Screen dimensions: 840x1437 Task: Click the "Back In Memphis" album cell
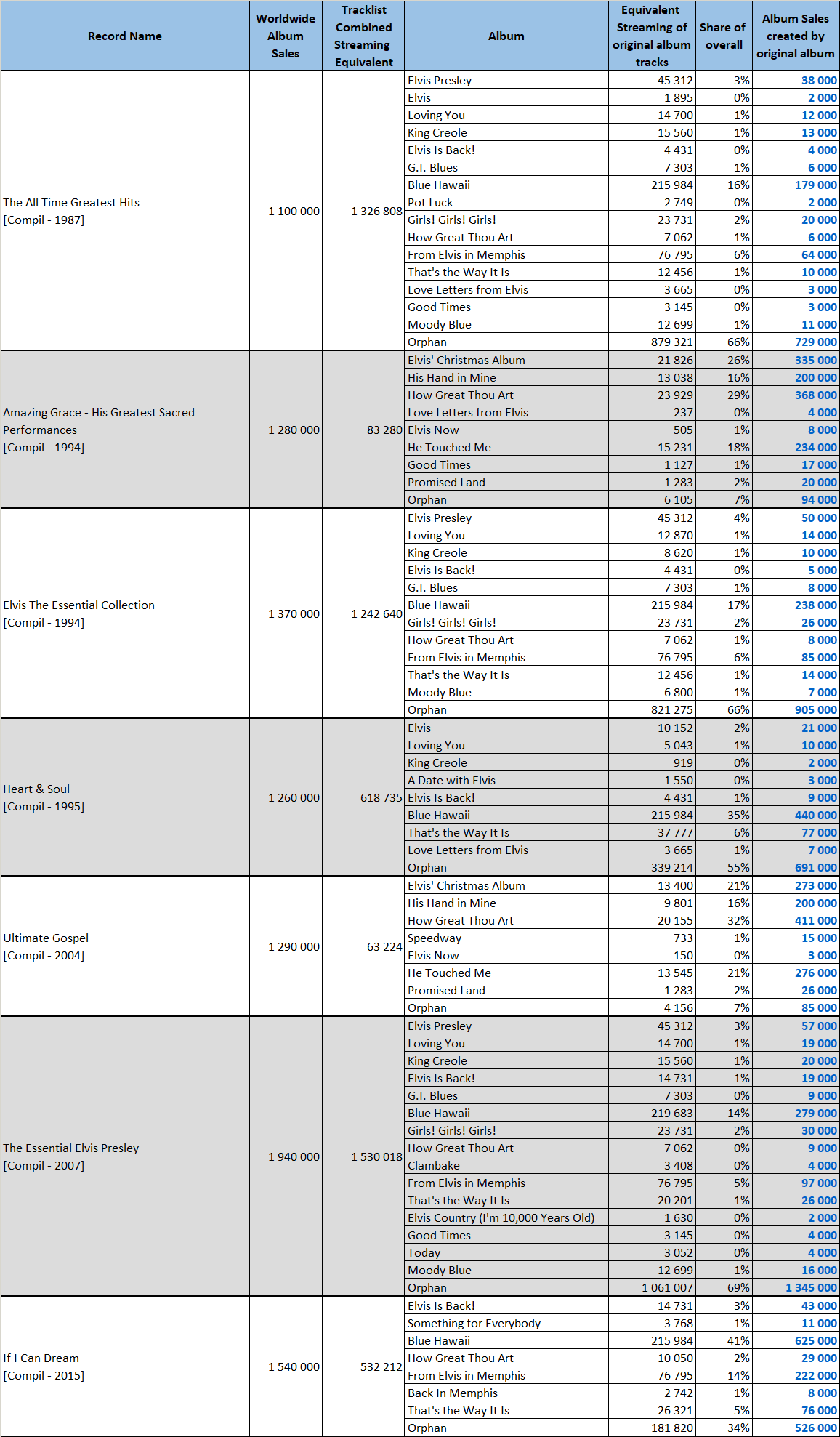pos(506,1393)
